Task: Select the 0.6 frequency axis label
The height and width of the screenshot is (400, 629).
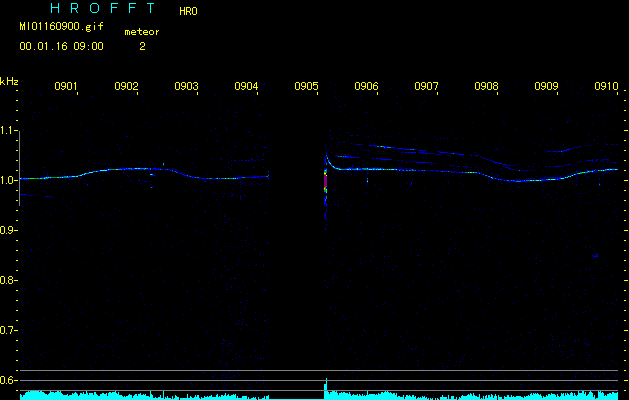Action: click(9, 380)
